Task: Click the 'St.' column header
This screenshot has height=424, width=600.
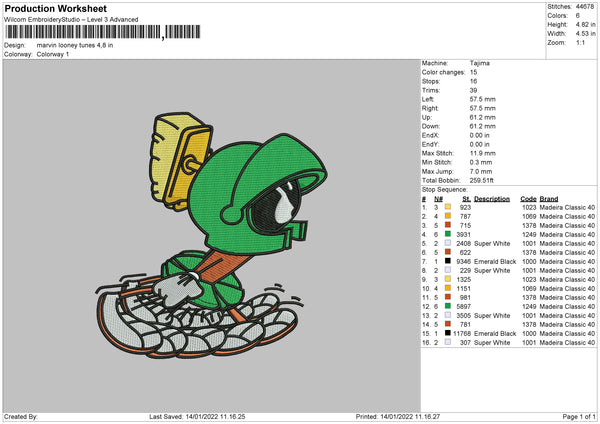Action: coord(466,199)
